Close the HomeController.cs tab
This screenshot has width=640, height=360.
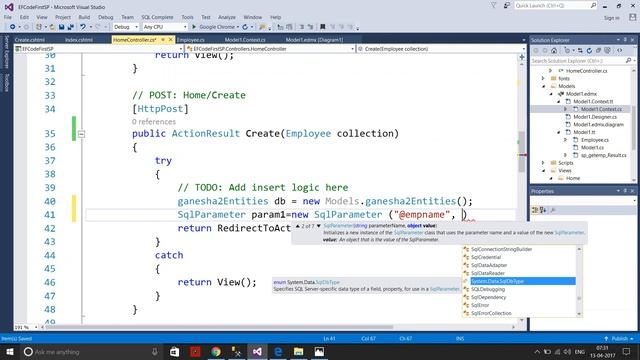pyautogui.click(x=171, y=40)
